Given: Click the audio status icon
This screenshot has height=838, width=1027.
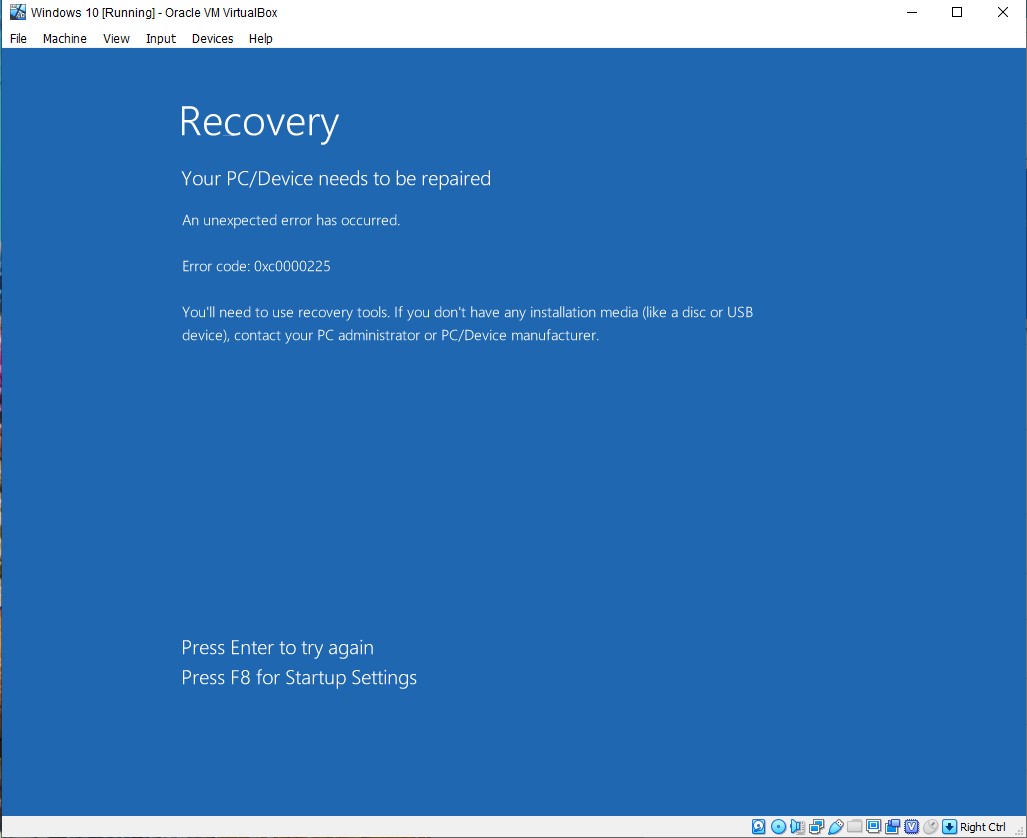Looking at the screenshot, I should pyautogui.click(x=797, y=827).
